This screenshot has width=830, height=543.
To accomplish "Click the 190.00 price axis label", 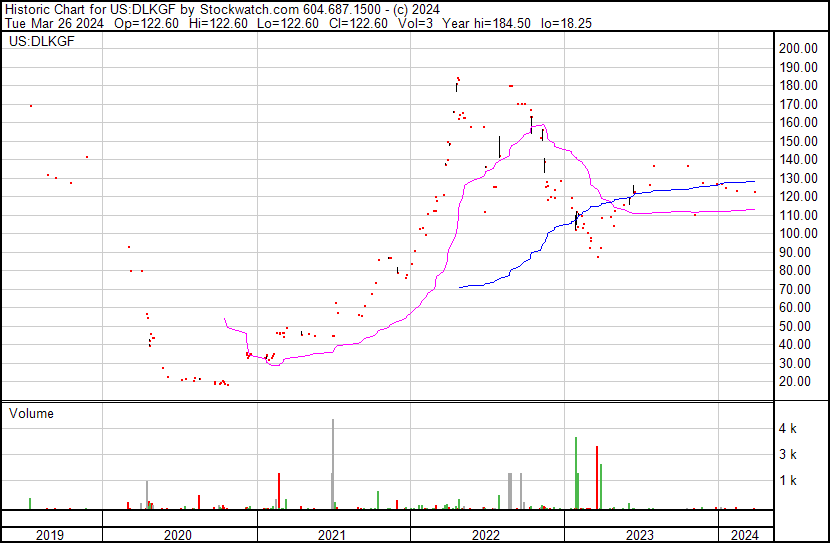I will [x=798, y=67].
